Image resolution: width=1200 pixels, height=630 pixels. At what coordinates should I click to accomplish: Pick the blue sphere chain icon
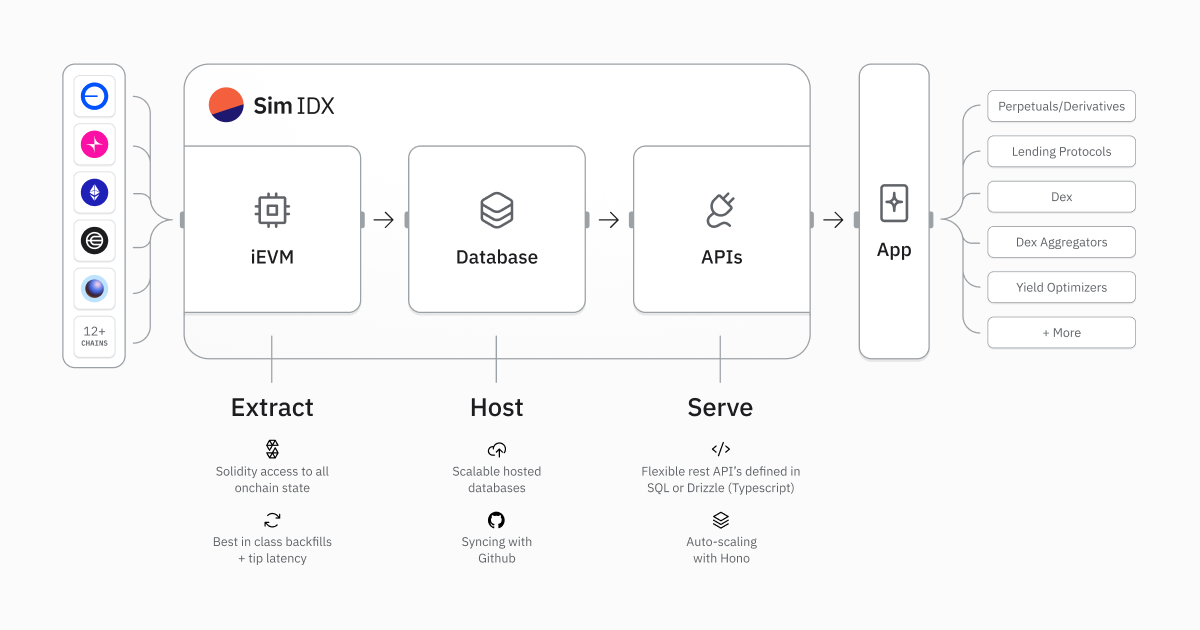click(94, 289)
